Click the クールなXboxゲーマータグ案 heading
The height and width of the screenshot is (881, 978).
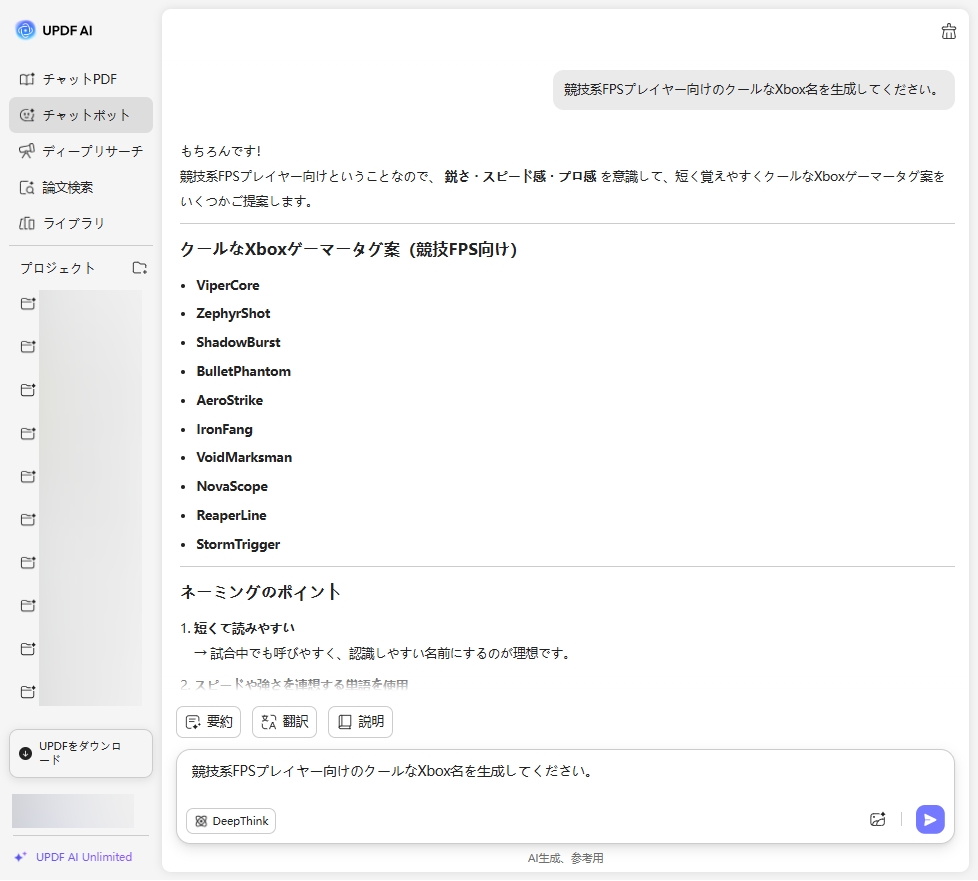coord(348,250)
